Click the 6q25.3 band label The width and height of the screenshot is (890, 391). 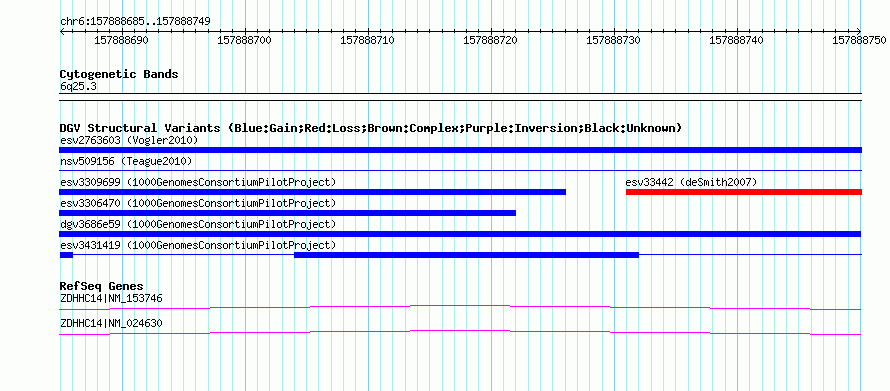[77, 86]
